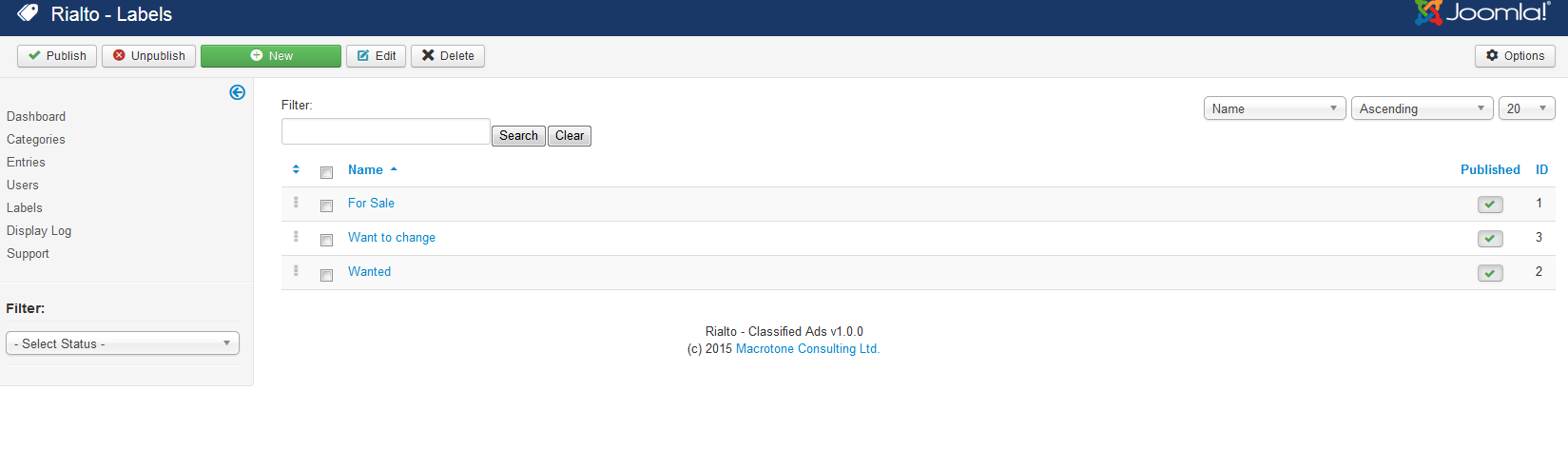Screen dimensions: 1568x450
Task: Go to Display Log in sidebar
Action: coord(39,230)
